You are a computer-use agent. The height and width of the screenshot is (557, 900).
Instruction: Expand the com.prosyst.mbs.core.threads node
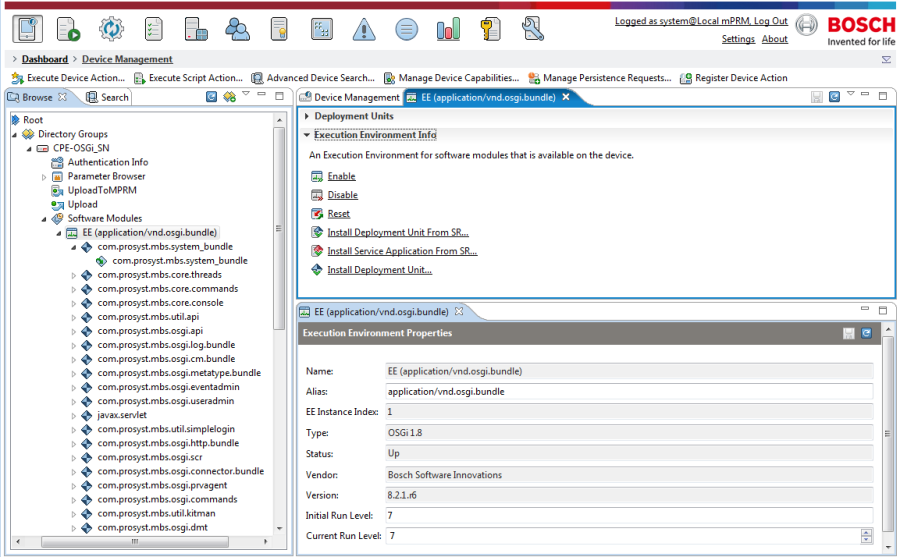(x=73, y=275)
